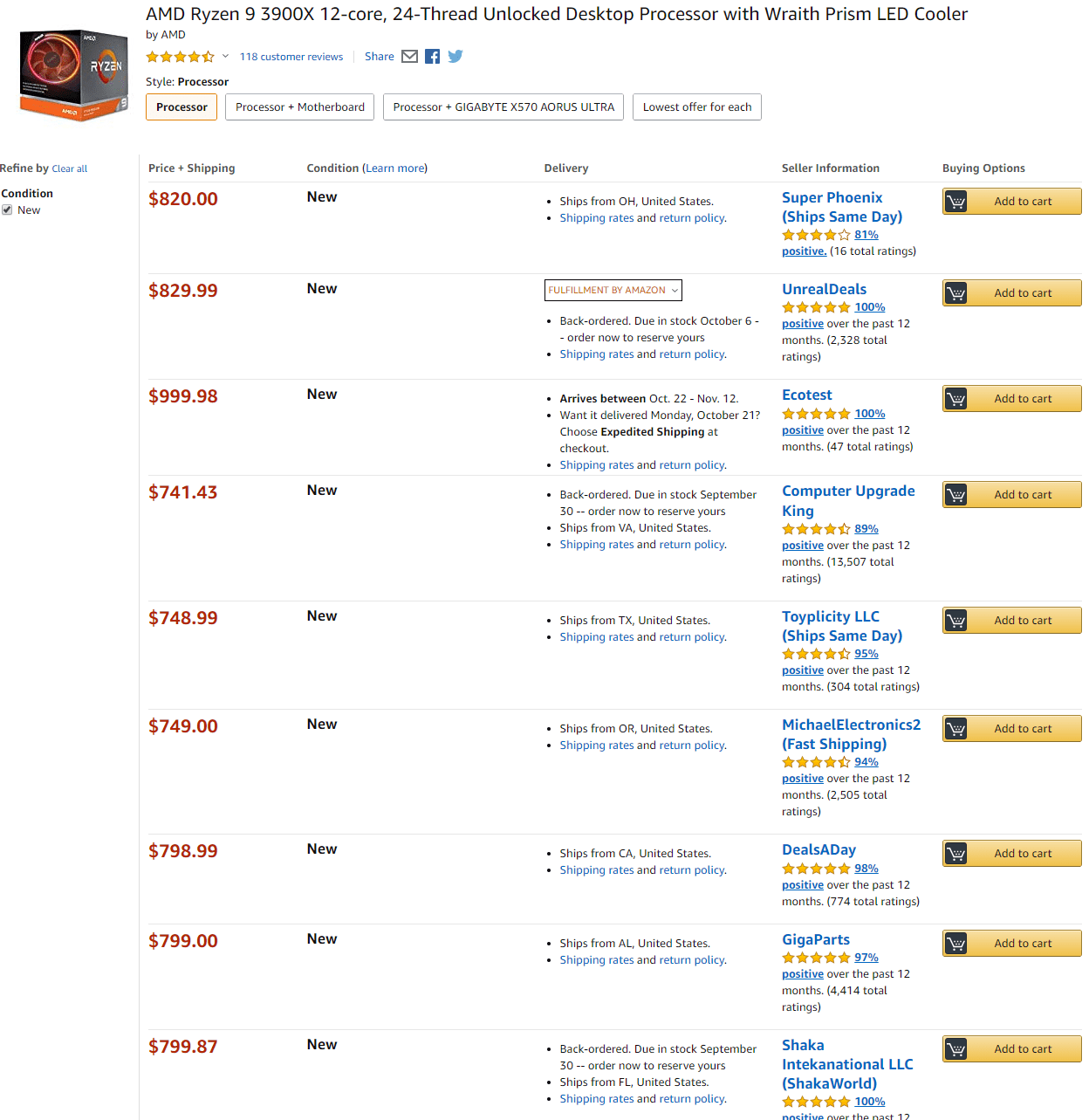
Task: Toggle the New checkbox under Condition
Action: pyautogui.click(x=7, y=210)
